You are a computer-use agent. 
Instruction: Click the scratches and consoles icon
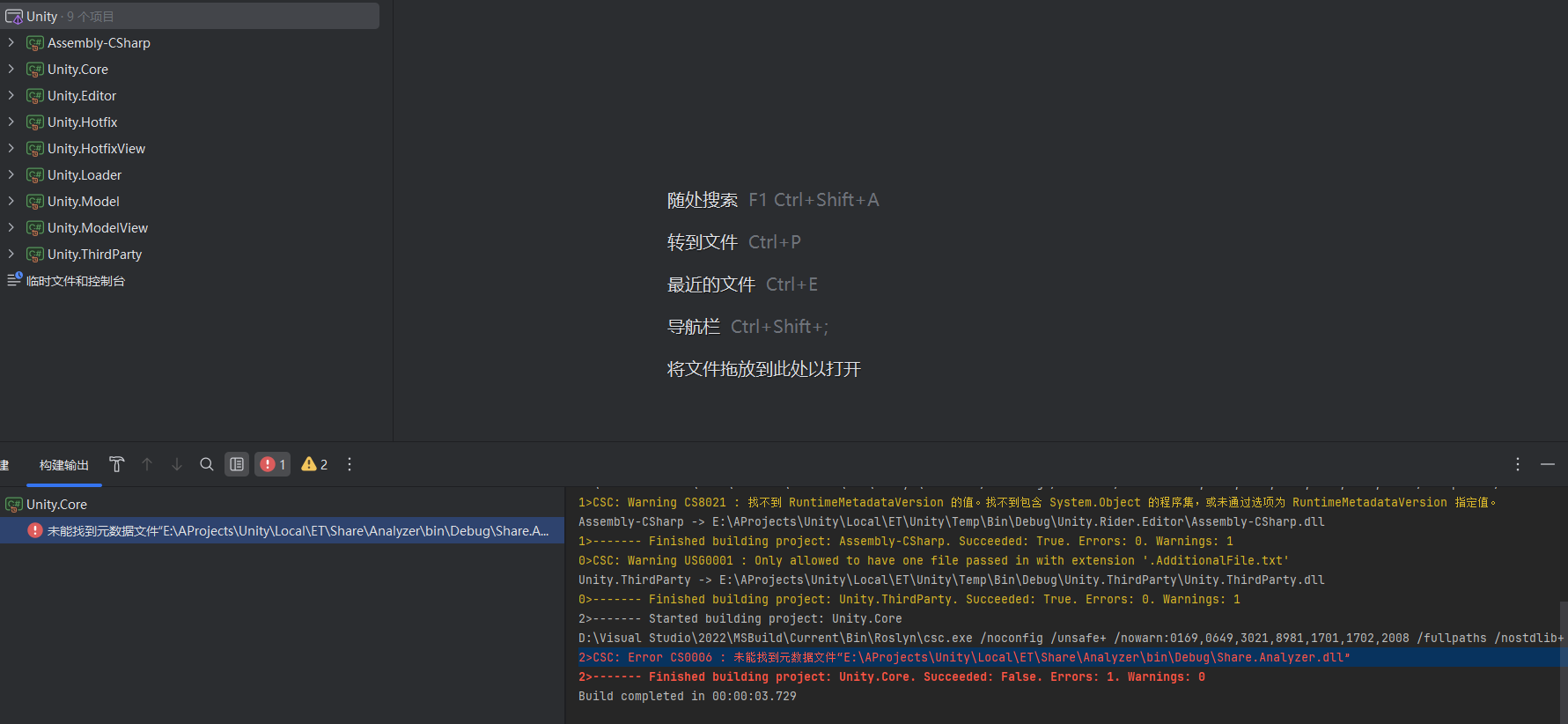pos(14,279)
